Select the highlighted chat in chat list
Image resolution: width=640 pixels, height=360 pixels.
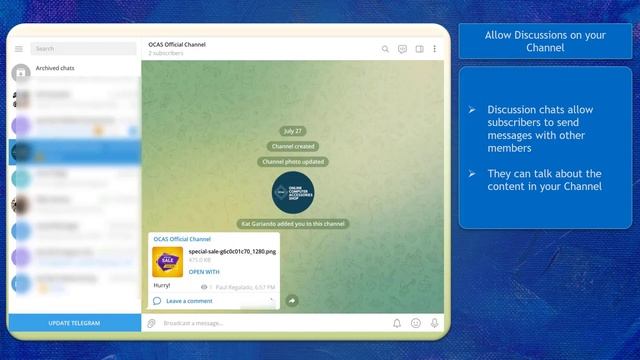[75, 152]
